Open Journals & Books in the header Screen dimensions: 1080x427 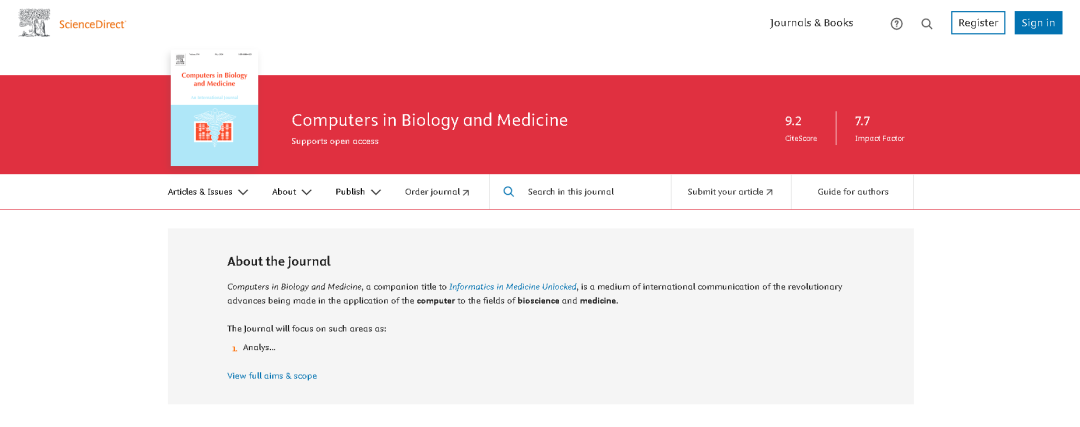[x=811, y=23]
